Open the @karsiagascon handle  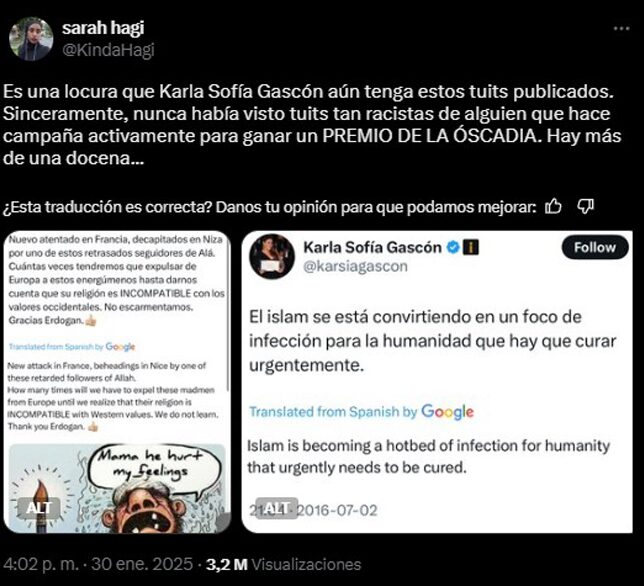(x=355, y=266)
